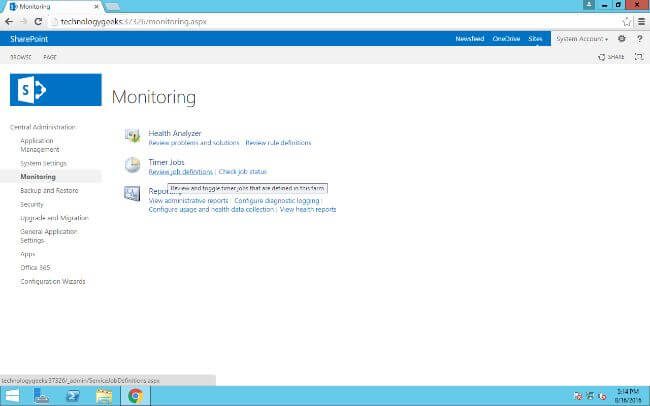Reload the page with refresh icon
The image size is (650, 406).
pyautogui.click(x=38, y=22)
